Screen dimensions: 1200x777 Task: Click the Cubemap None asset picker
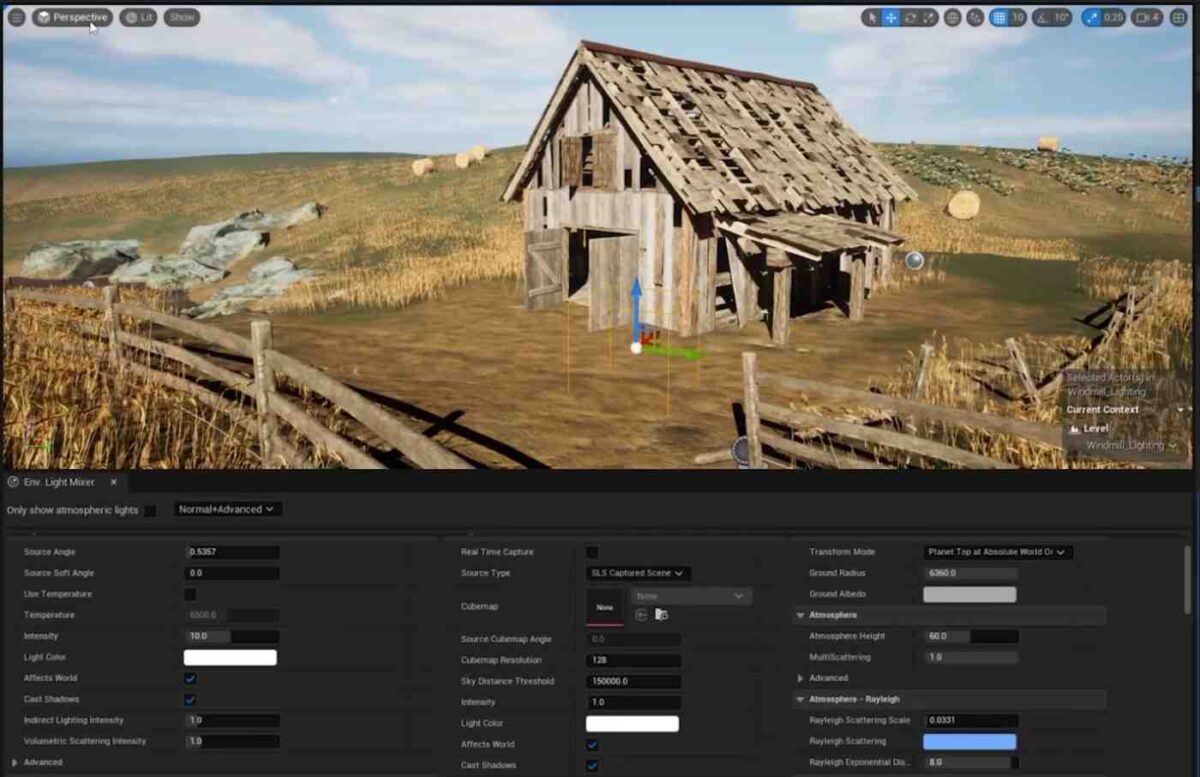pos(691,595)
